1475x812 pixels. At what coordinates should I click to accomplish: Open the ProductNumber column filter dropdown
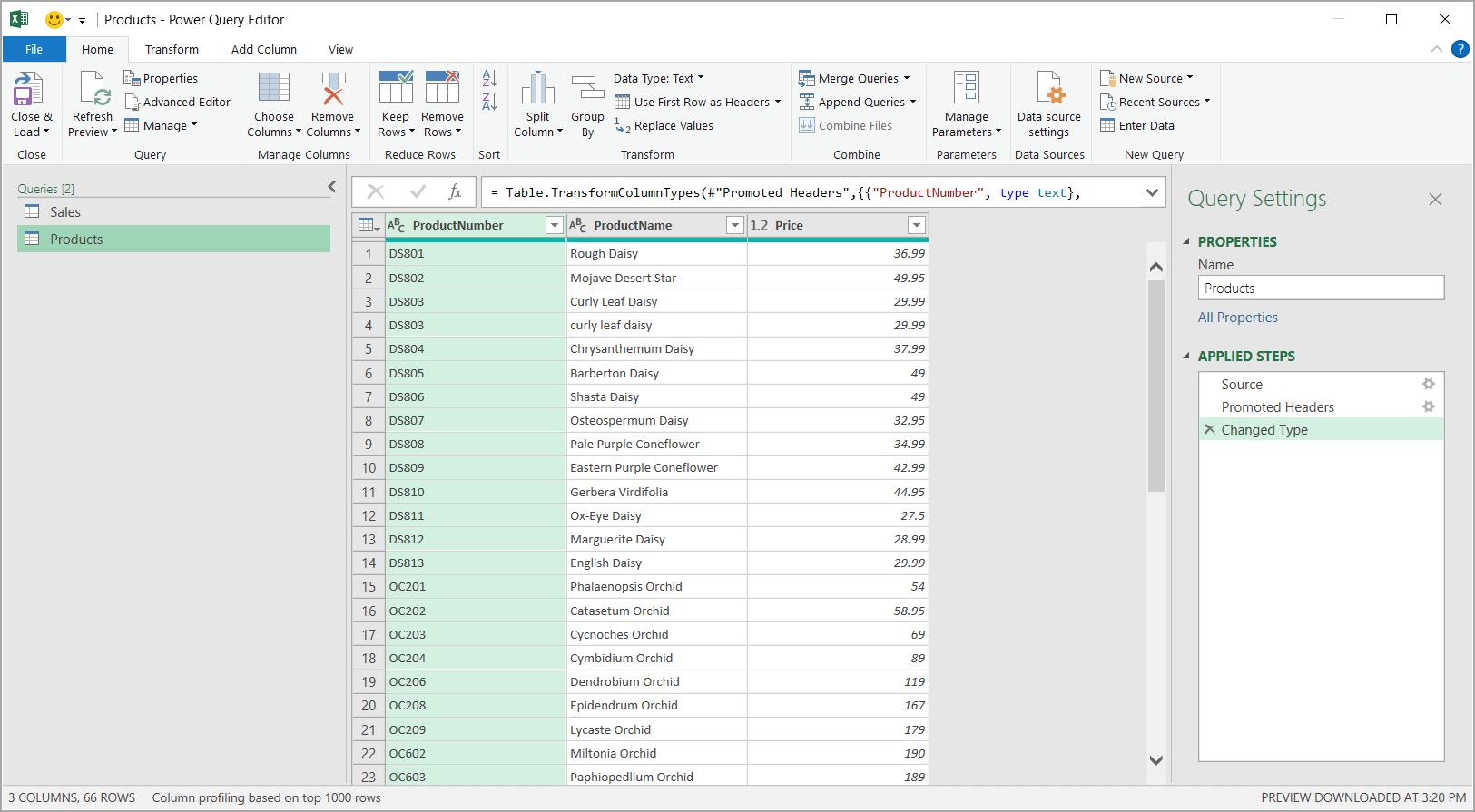pyautogui.click(x=554, y=225)
